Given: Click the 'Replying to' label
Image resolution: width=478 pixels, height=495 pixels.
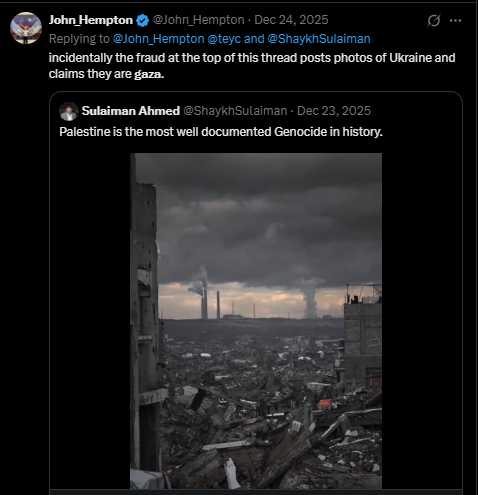Looking at the screenshot, I should coord(79,39).
